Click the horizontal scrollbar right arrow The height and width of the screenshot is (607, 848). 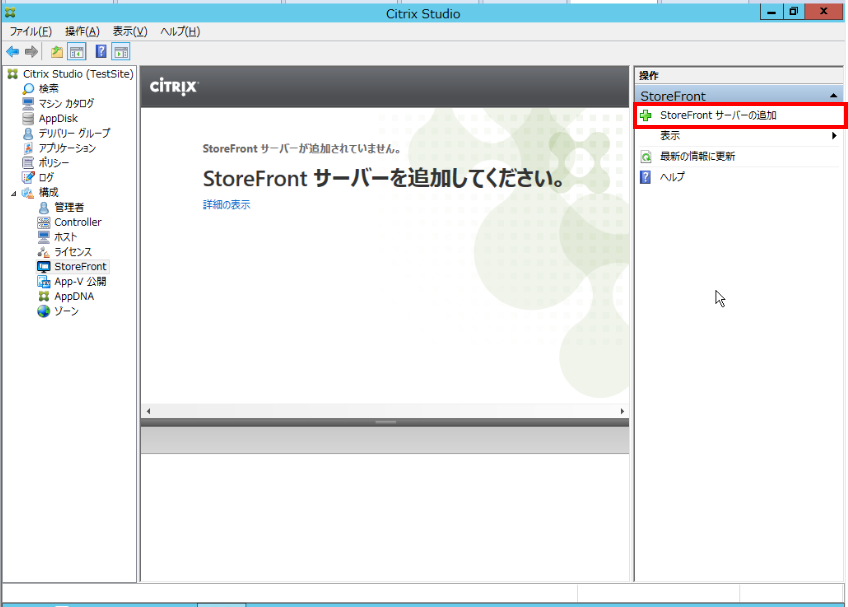(622, 411)
